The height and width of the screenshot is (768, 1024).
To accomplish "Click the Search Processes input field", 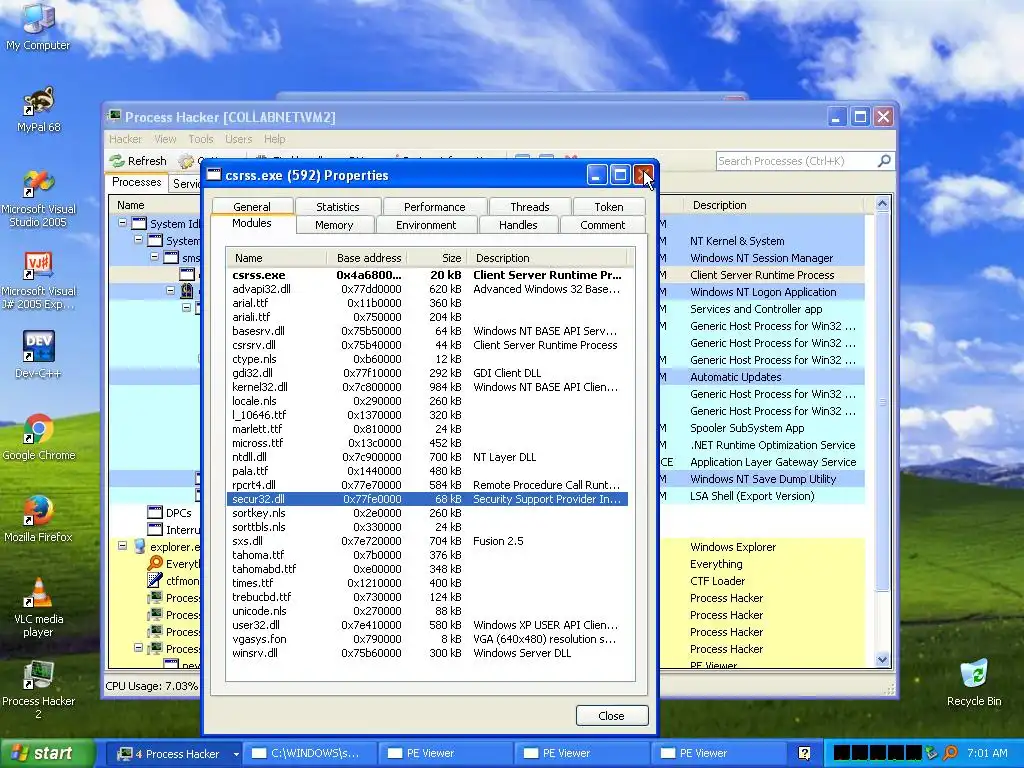I will (x=797, y=161).
